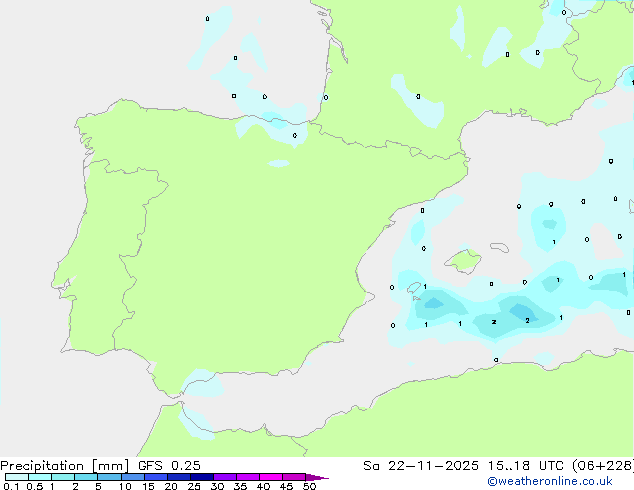Click the '15..18 UTC' time label
The image size is (634, 490).
[x=525, y=466]
